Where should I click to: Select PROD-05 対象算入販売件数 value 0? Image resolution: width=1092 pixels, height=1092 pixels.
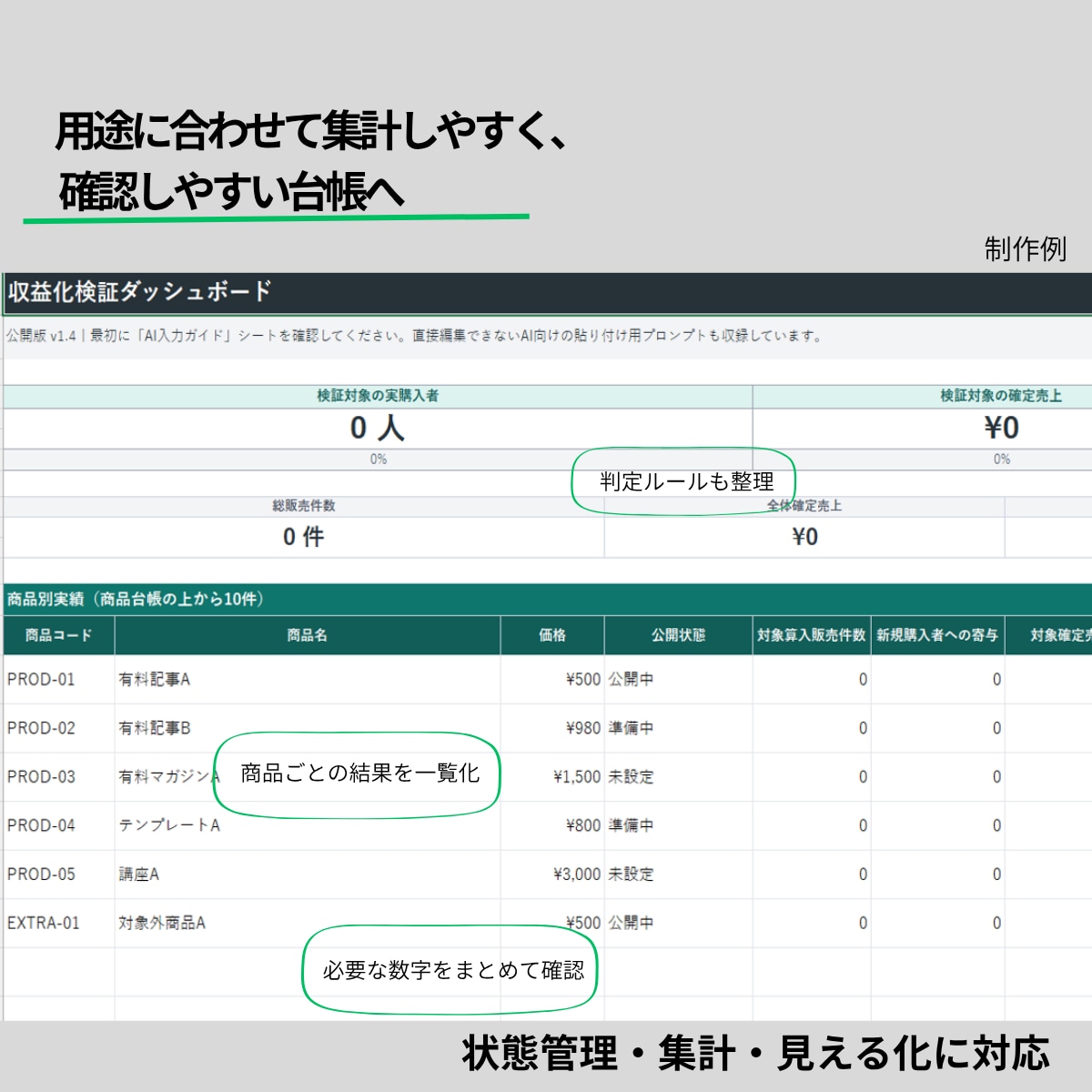(x=812, y=875)
